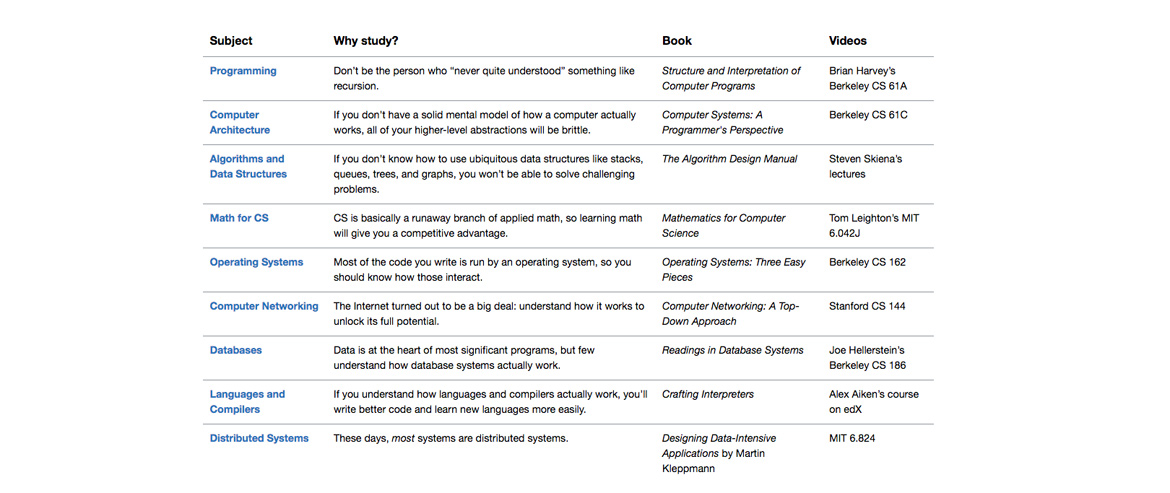The width and height of the screenshot is (1170, 493).
Task: Click the Why study? column header
Action: click(x=366, y=41)
